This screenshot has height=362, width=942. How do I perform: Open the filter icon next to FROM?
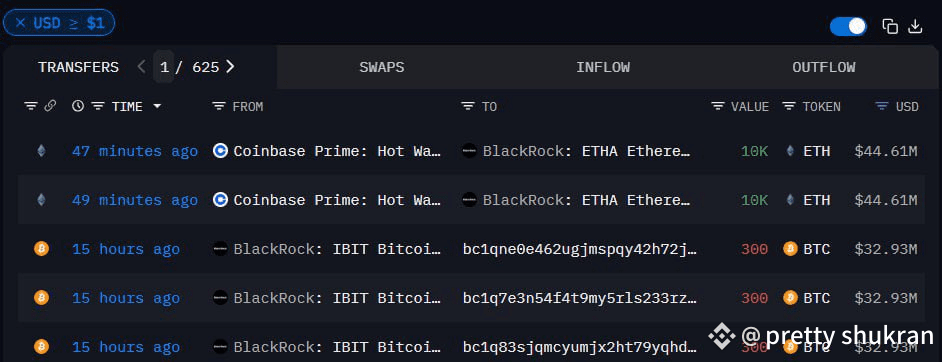[219, 106]
